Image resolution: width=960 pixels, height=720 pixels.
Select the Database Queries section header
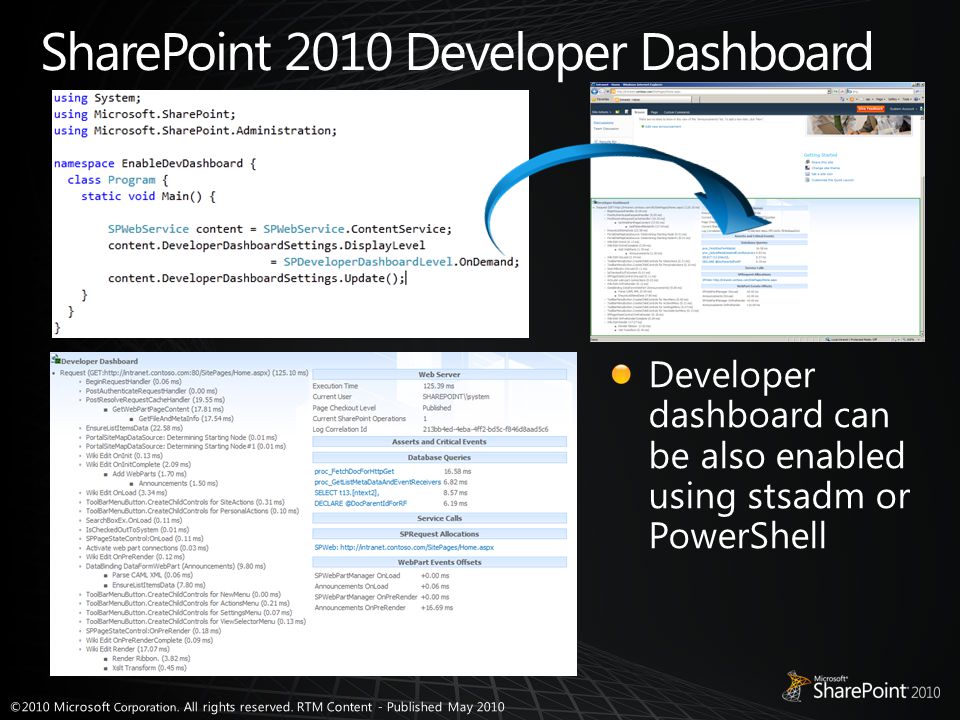[440, 457]
